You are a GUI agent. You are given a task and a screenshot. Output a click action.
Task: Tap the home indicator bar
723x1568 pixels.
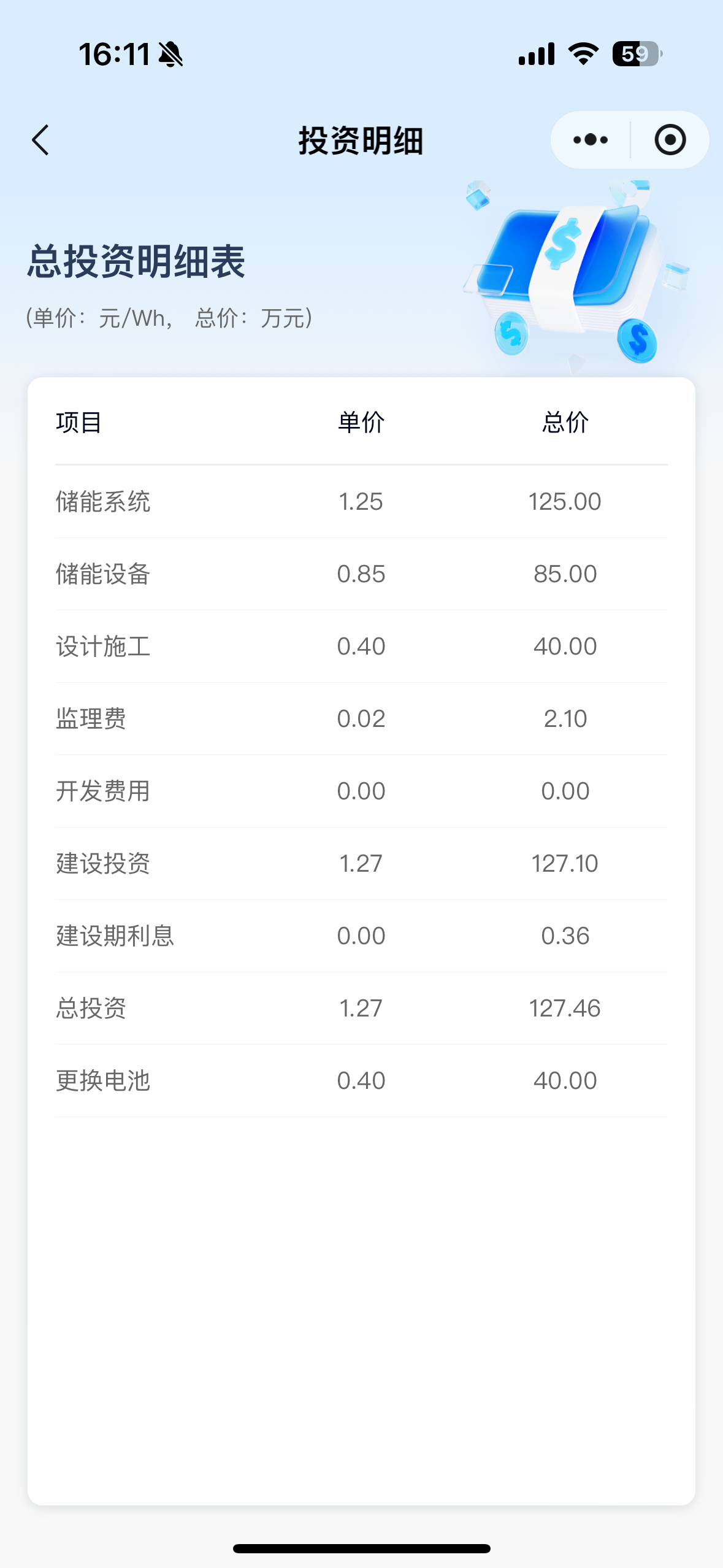pos(361,1548)
